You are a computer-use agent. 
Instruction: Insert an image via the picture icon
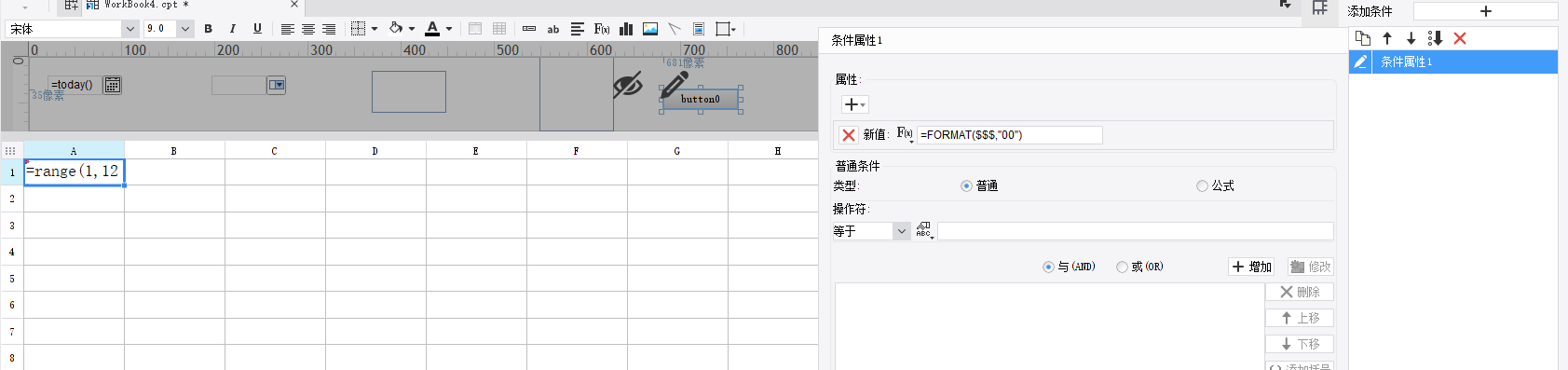tap(650, 29)
